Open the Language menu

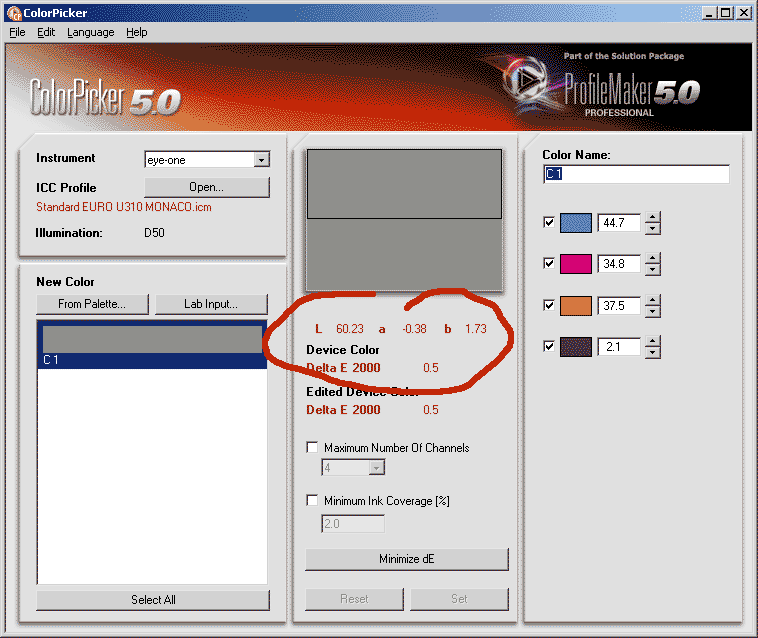[90, 32]
